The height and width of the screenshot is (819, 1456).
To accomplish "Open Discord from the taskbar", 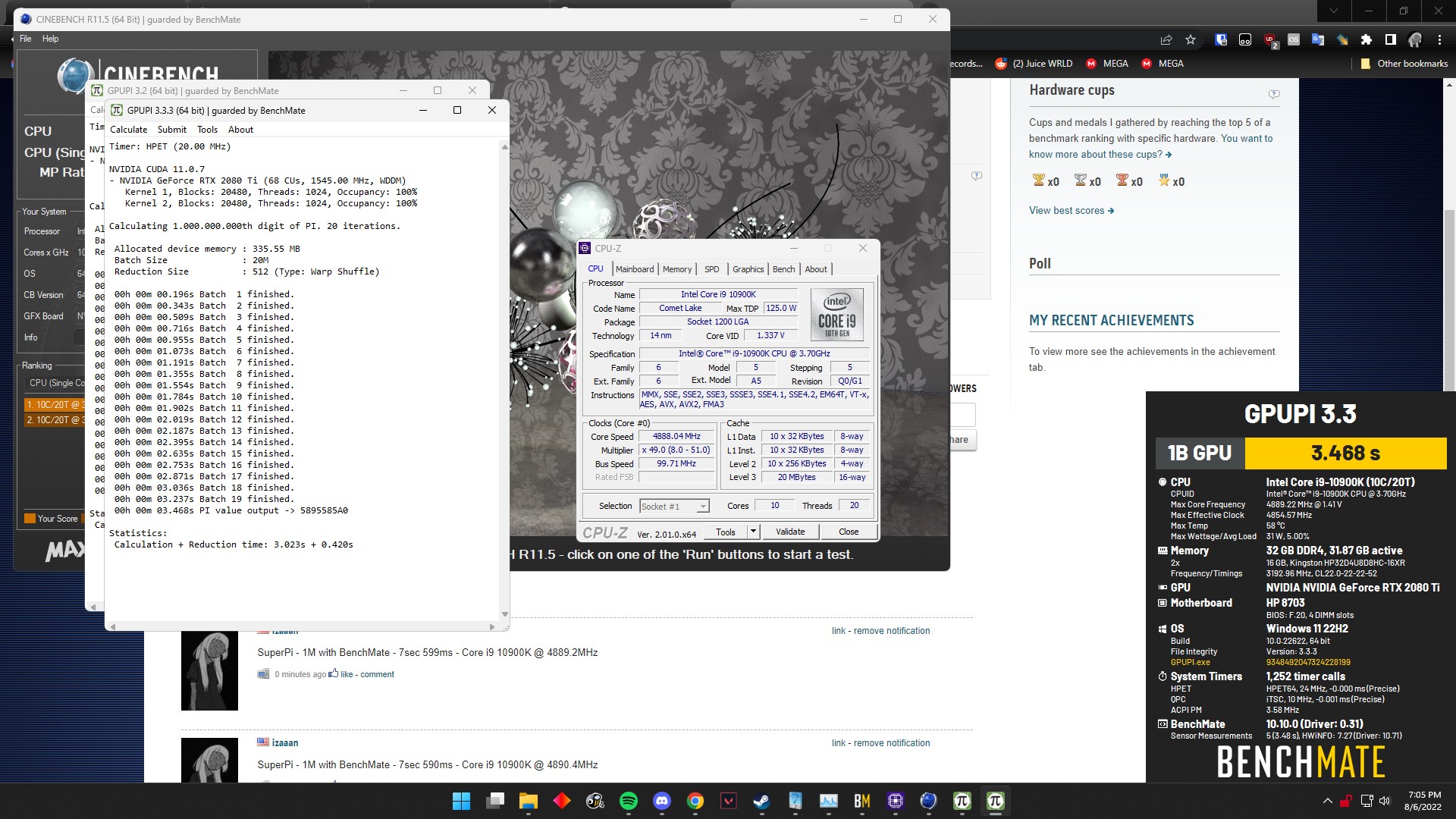I will (662, 801).
